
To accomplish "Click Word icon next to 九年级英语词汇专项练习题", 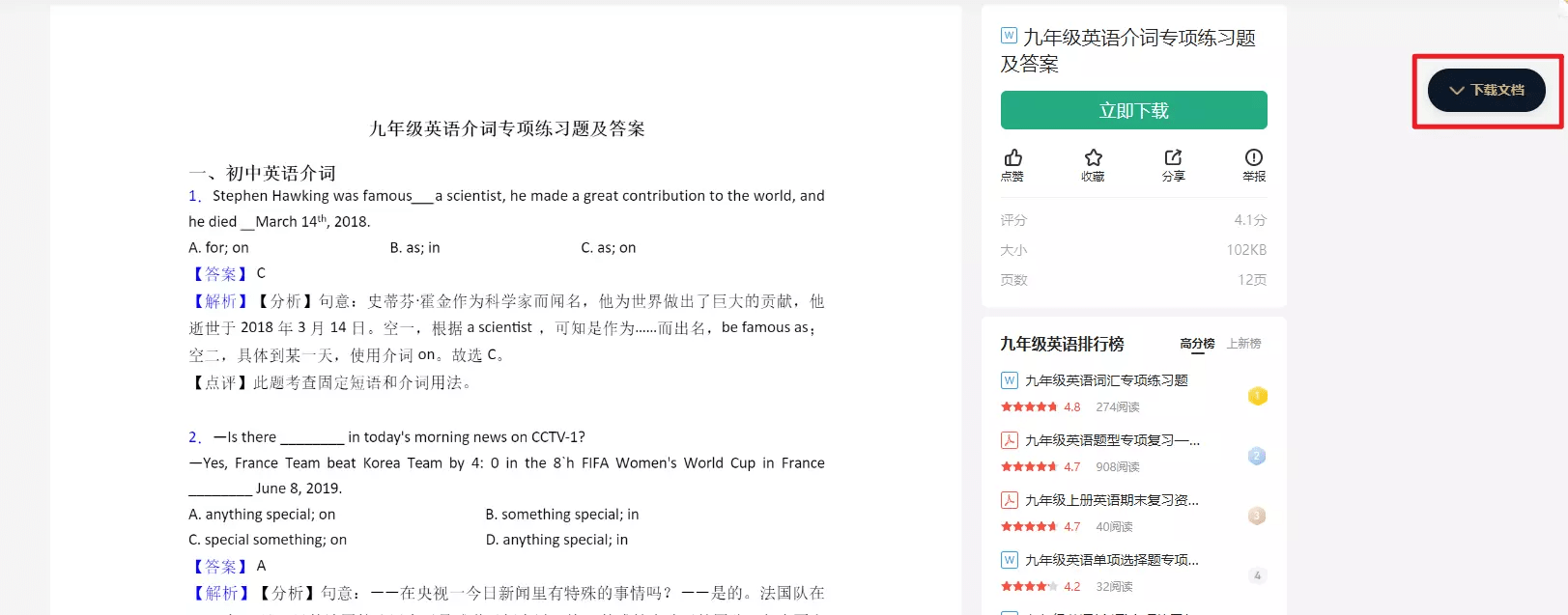I will (x=1009, y=380).
